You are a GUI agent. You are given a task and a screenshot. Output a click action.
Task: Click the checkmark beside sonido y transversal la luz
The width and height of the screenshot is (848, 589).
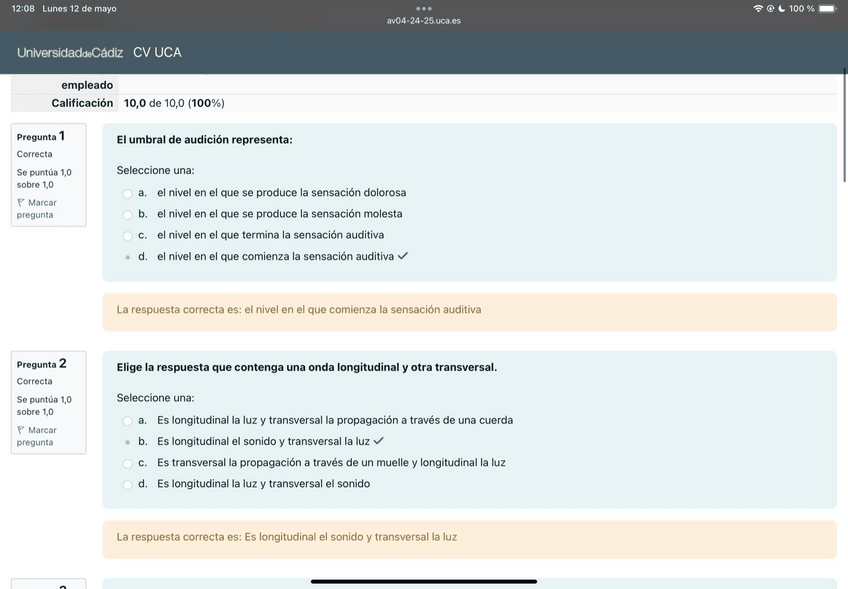click(x=379, y=441)
